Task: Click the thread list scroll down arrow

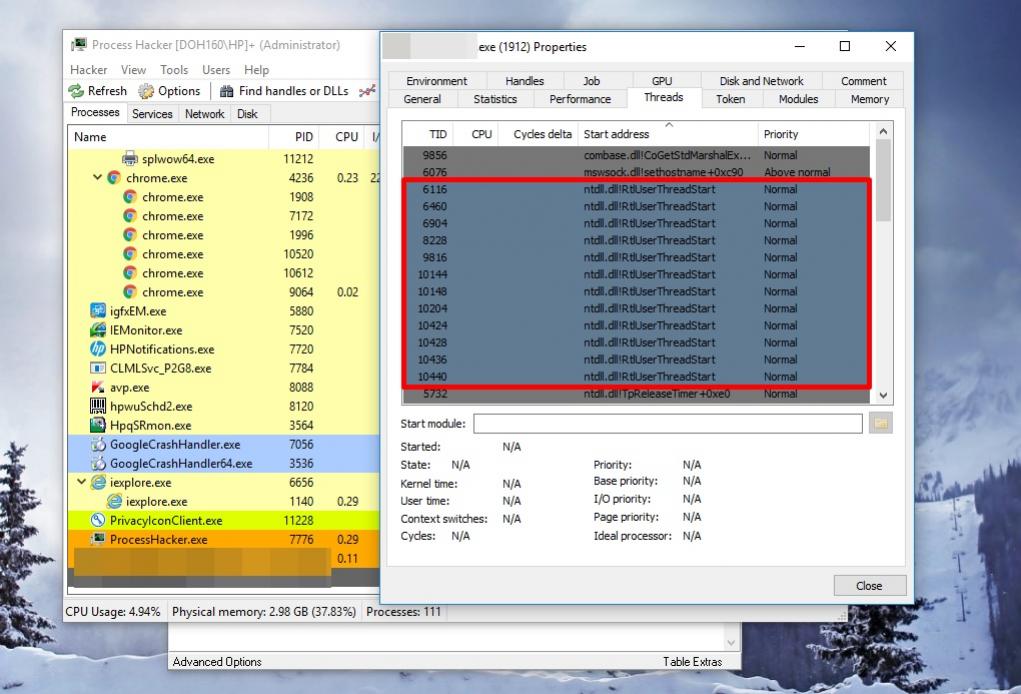Action: tap(883, 395)
